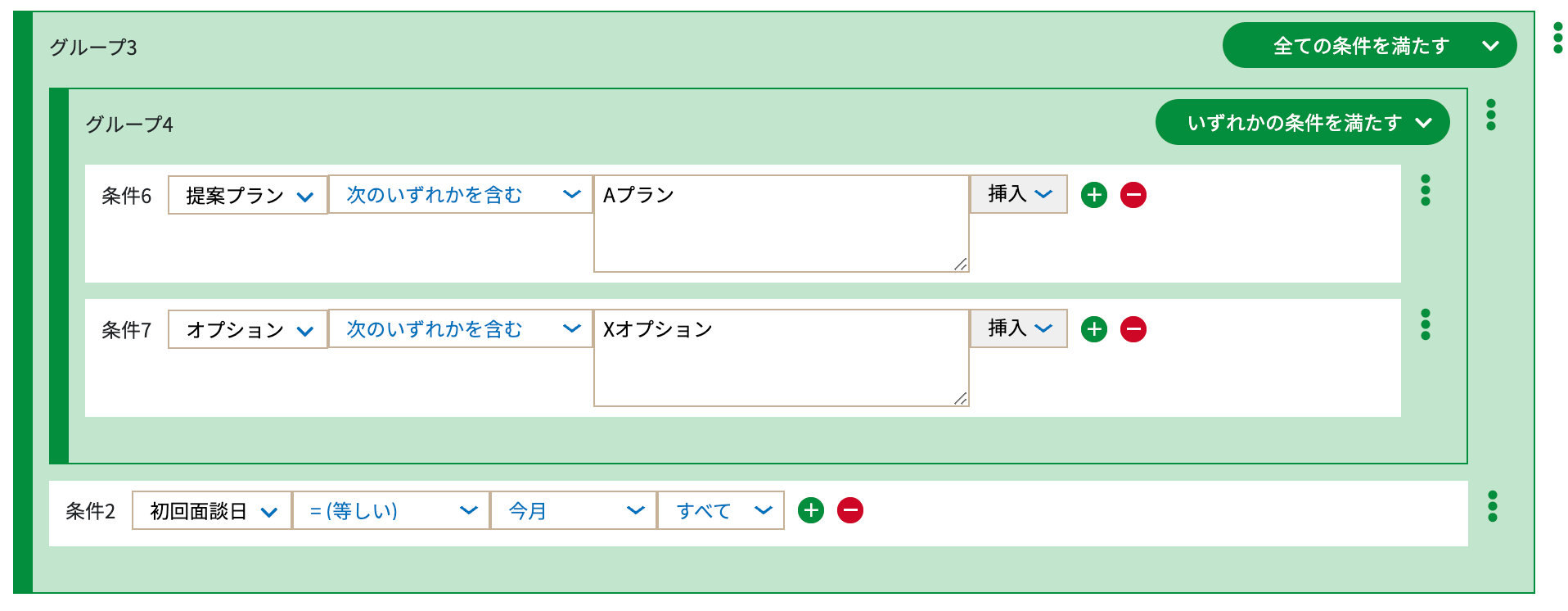Open the three-dot menu for グループ4
This screenshot has height=611, width=1568.
point(1490,115)
